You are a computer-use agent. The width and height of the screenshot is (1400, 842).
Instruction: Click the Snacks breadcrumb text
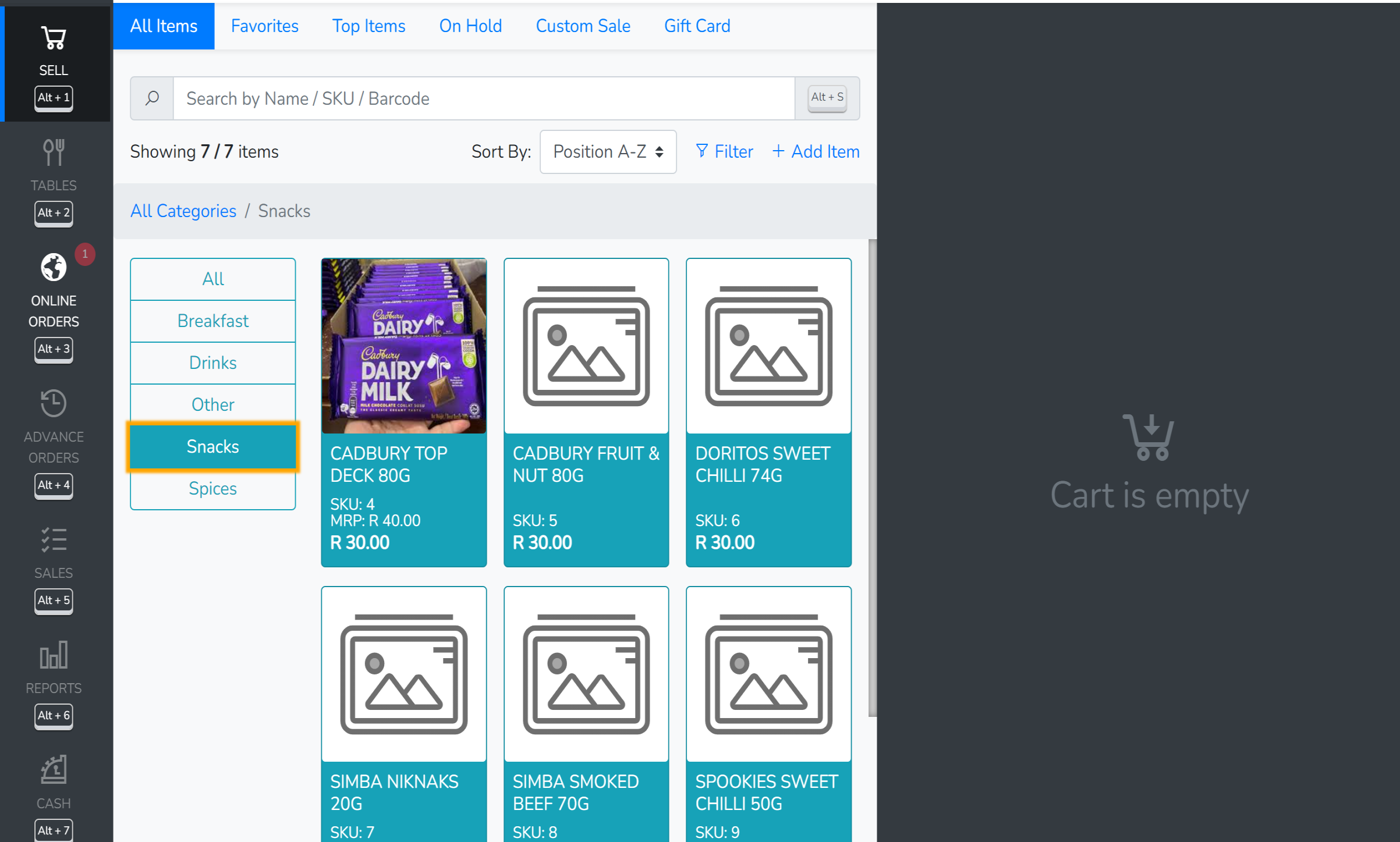[284, 211]
